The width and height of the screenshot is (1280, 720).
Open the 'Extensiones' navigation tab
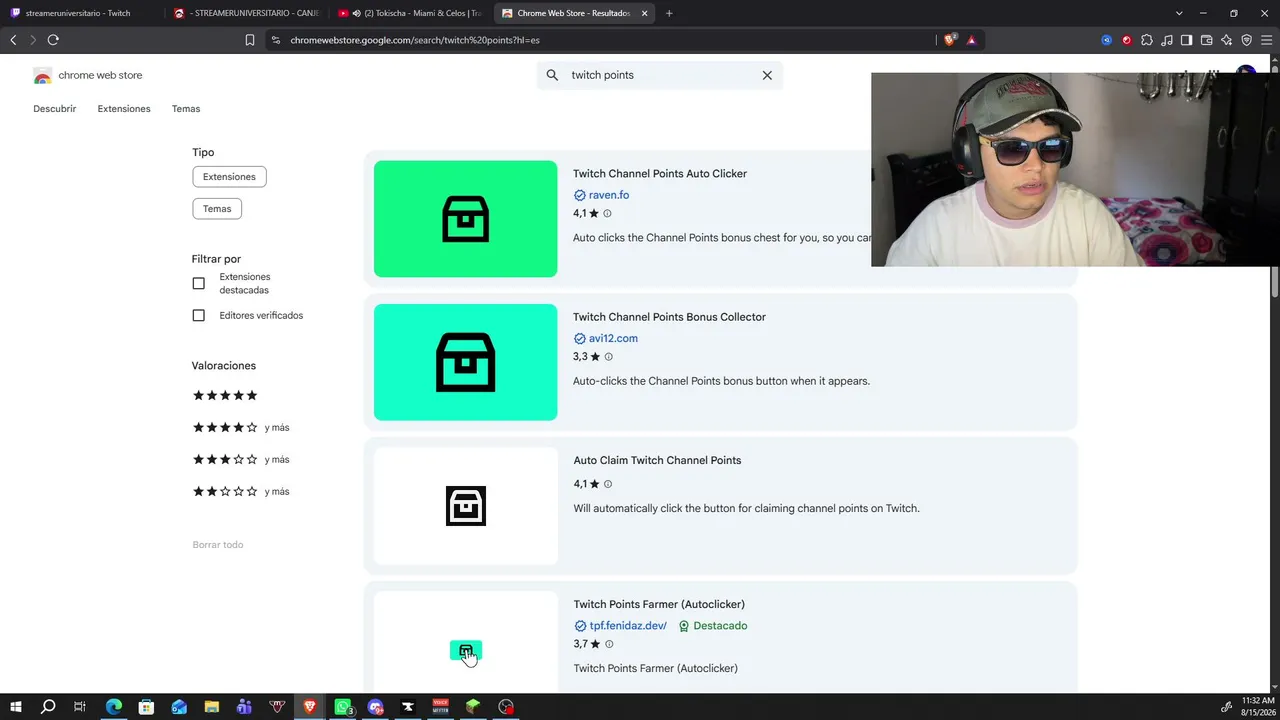click(x=124, y=109)
